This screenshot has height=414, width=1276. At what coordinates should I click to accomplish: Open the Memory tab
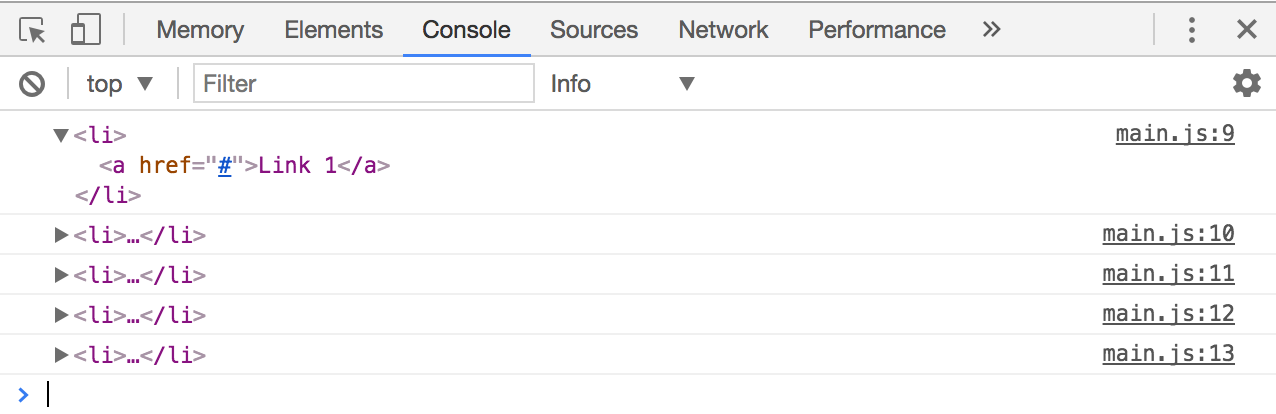click(200, 30)
